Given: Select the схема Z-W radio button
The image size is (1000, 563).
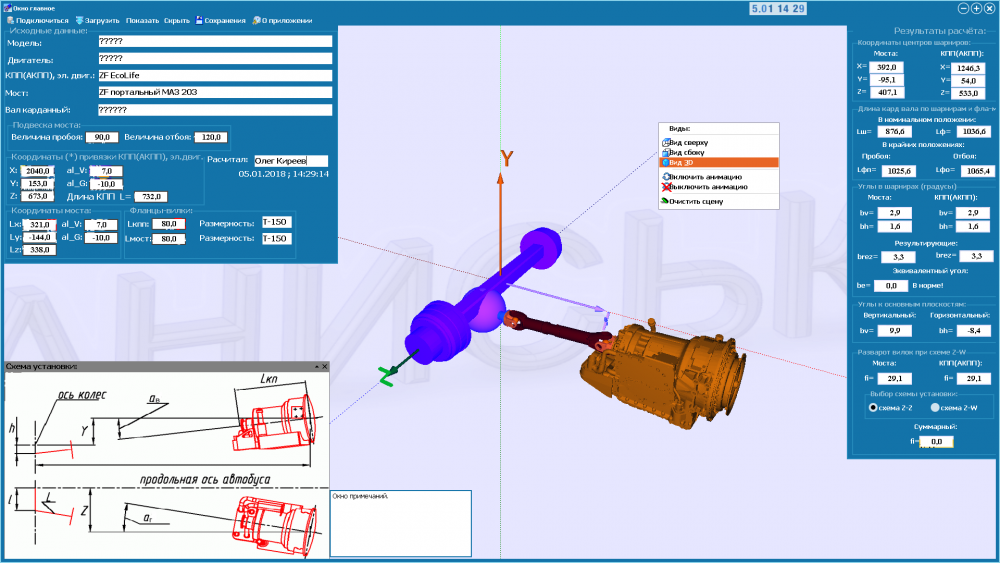Looking at the screenshot, I should pos(935,407).
